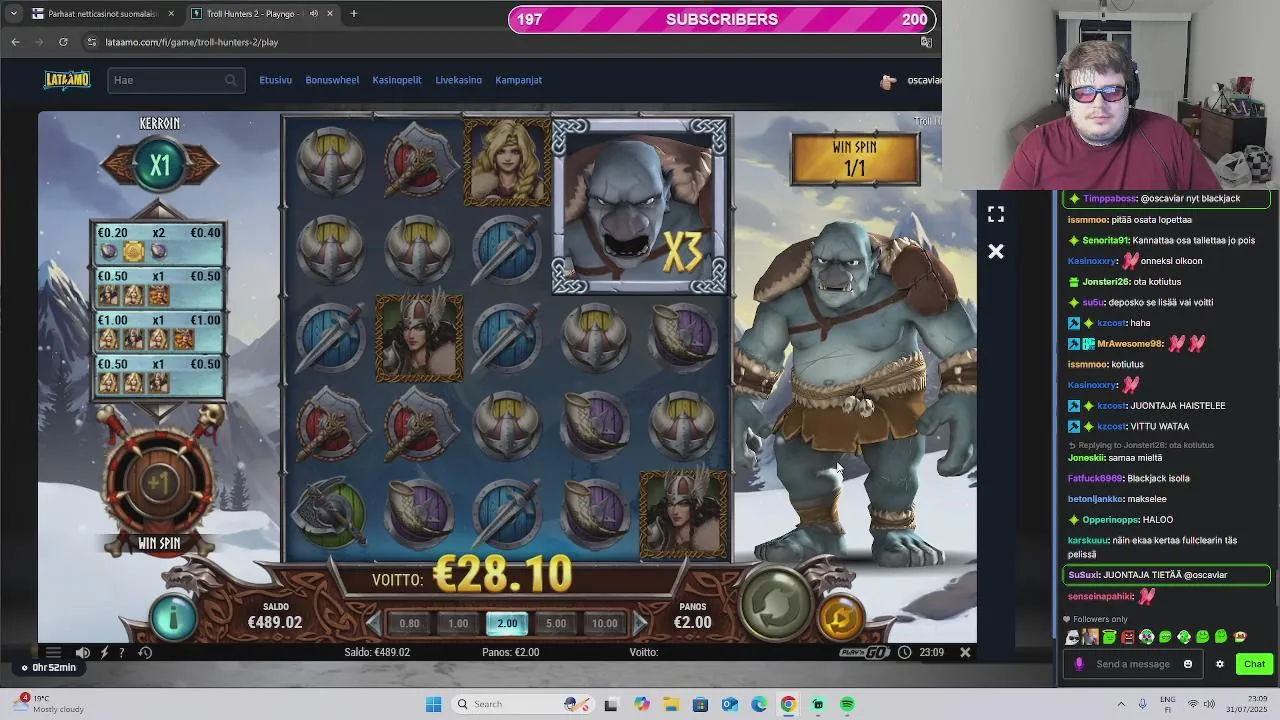Image resolution: width=1280 pixels, height=720 pixels.
Task: Click the Win Spin shield meter
Action: pos(159,483)
